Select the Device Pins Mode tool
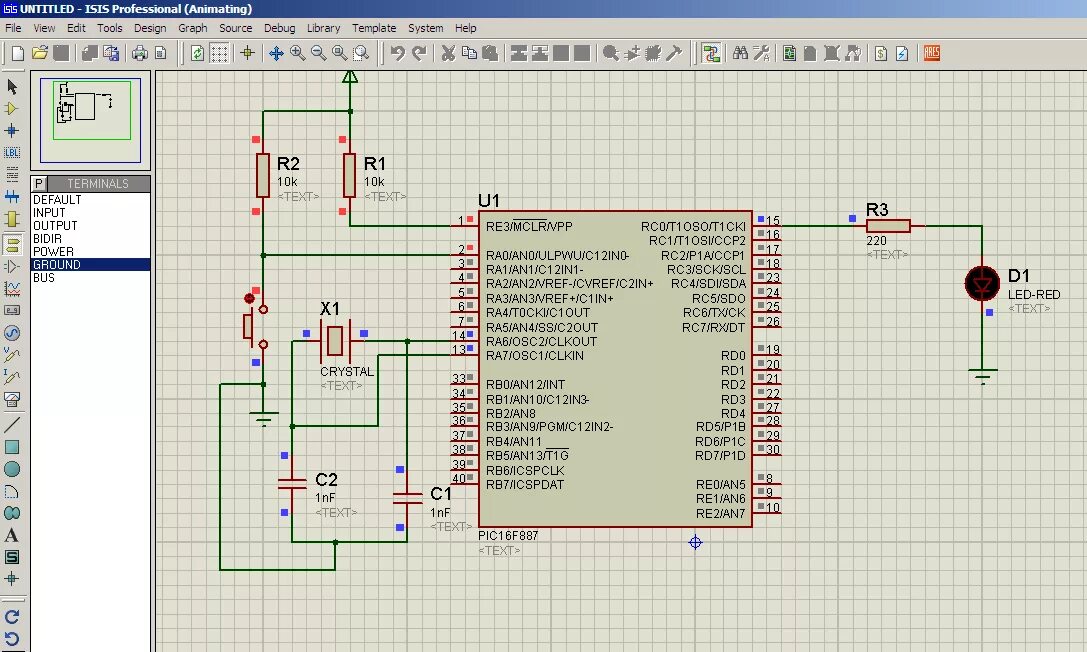Viewport: 1087px width, 652px height. pyautogui.click(x=12, y=267)
